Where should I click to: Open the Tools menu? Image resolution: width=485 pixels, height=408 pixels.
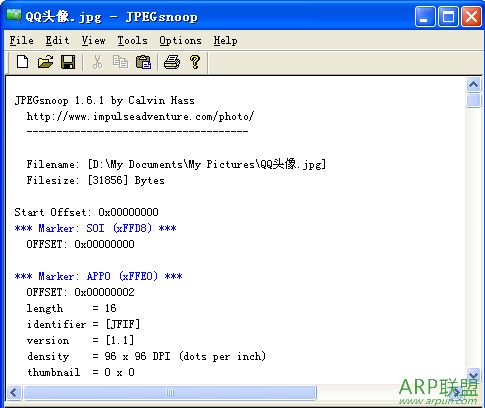[132, 40]
